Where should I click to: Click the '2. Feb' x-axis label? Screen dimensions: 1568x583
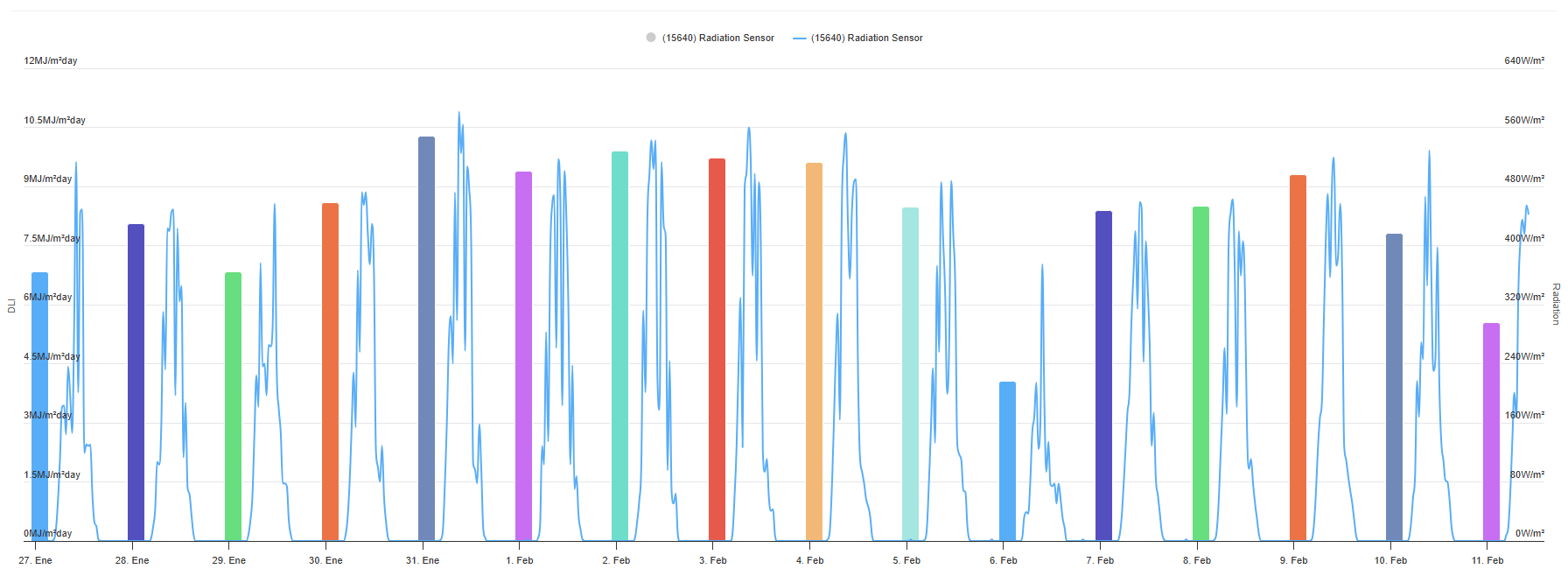coord(616,560)
